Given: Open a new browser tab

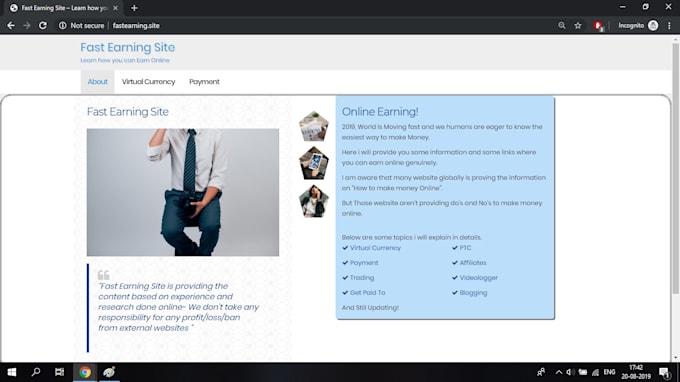Looking at the screenshot, I should [x=134, y=8].
